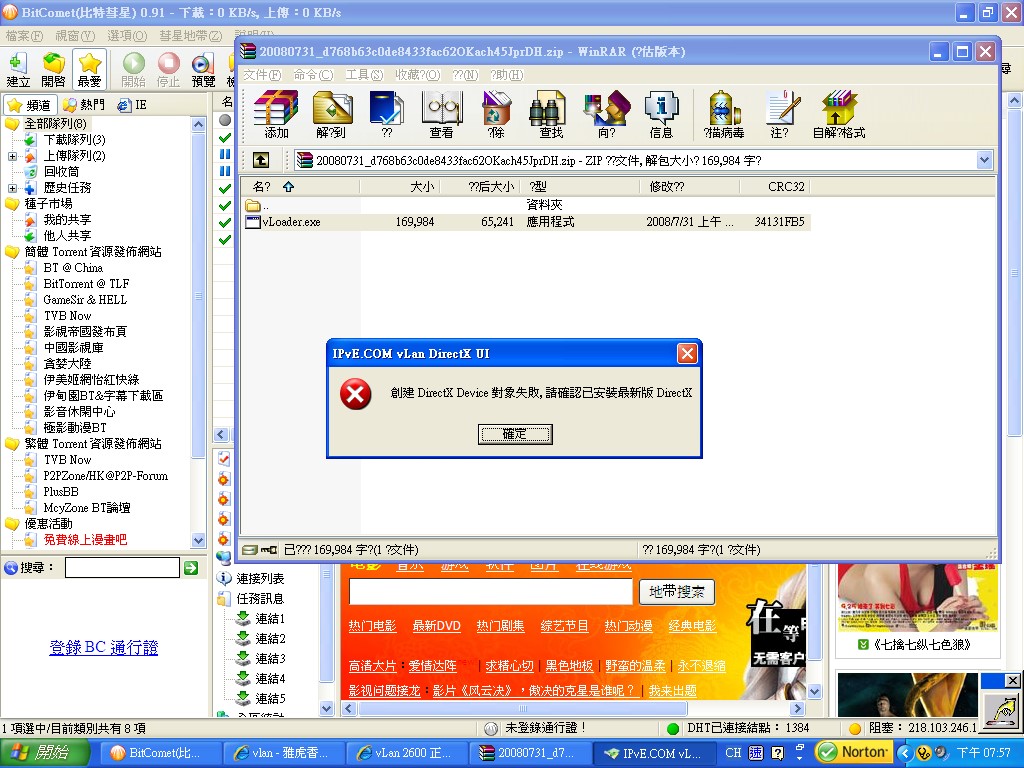
Task: Click the 開始 Start button on taskbar
Action: (43, 752)
